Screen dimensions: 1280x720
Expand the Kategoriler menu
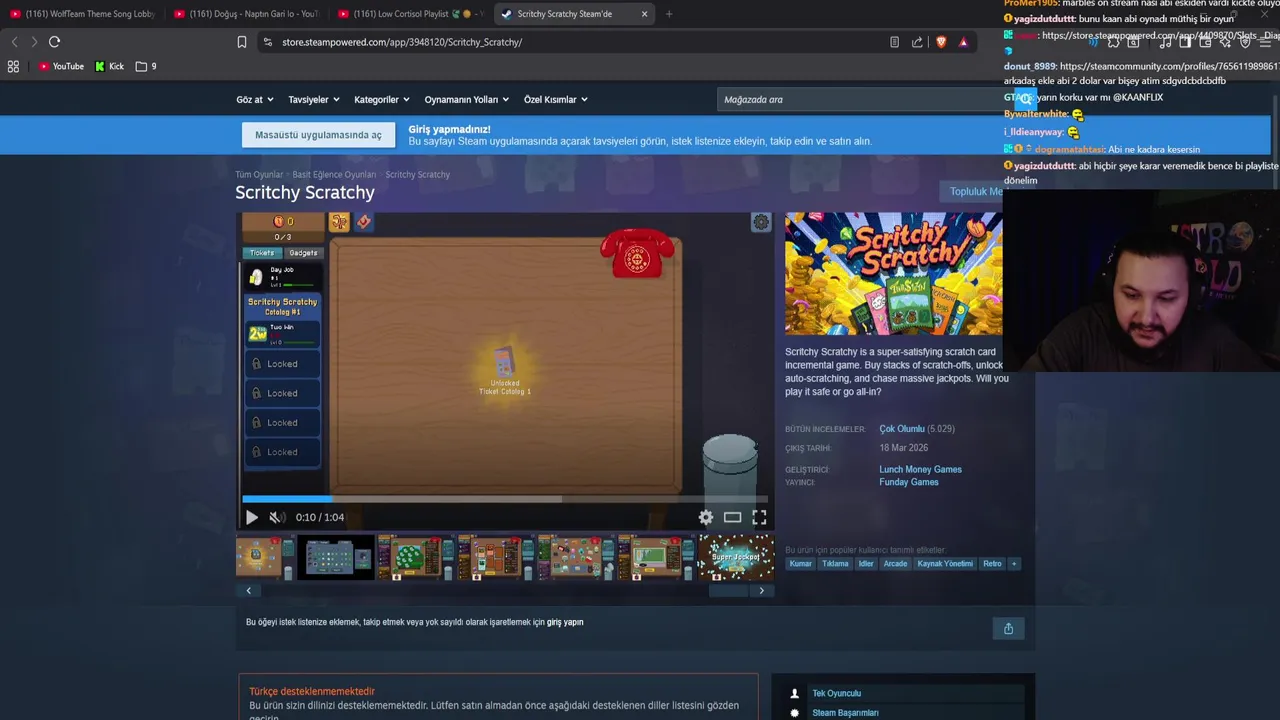(x=382, y=100)
